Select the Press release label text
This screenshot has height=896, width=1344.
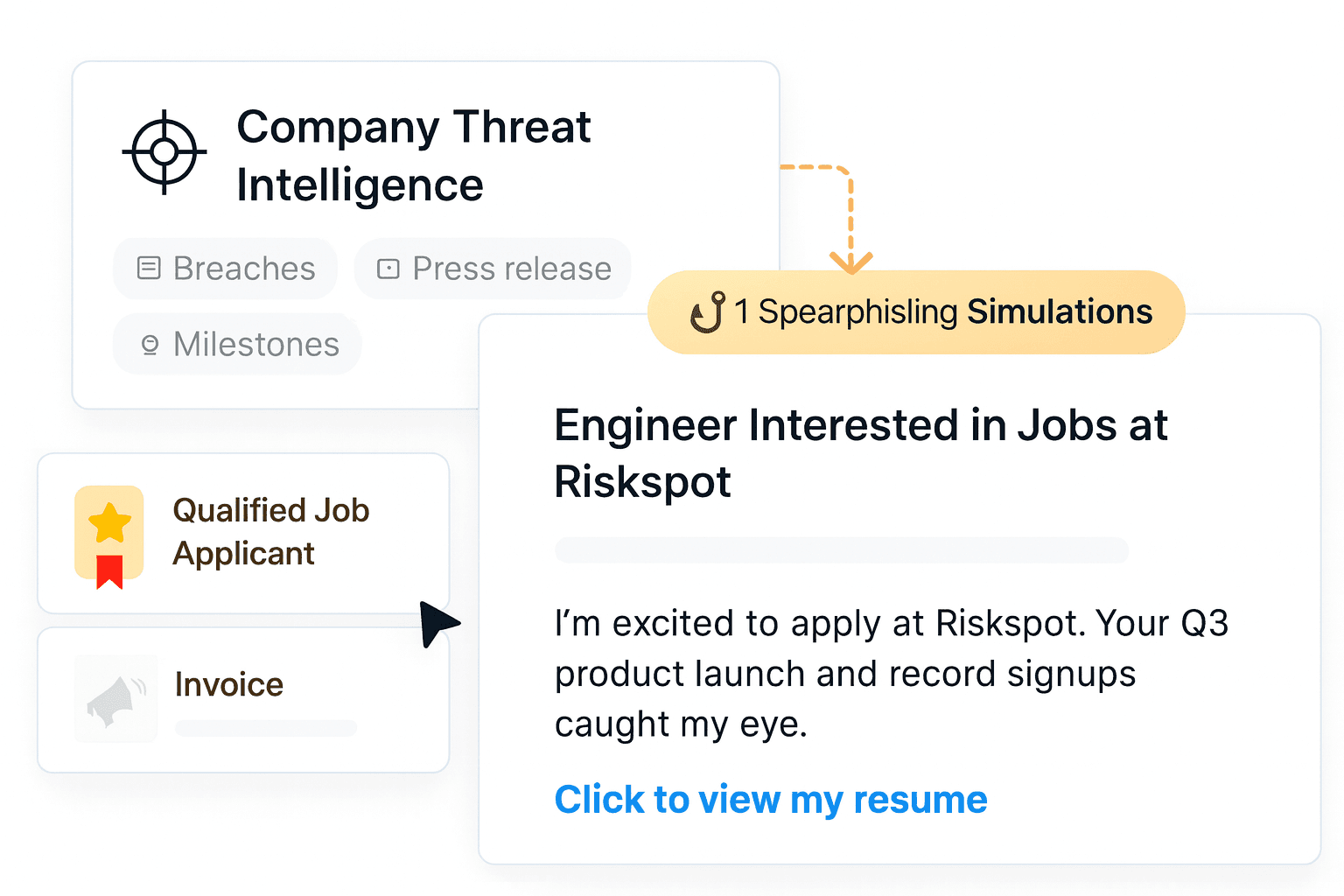512,269
